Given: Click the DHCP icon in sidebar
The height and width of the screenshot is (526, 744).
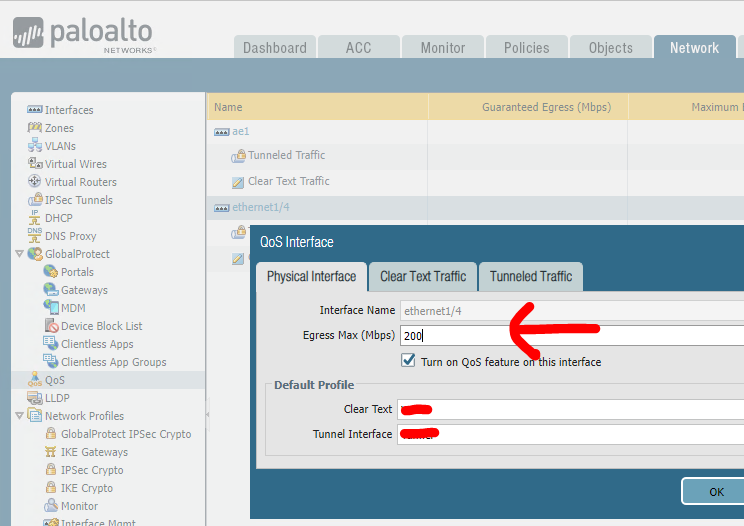Looking at the screenshot, I should [35, 217].
